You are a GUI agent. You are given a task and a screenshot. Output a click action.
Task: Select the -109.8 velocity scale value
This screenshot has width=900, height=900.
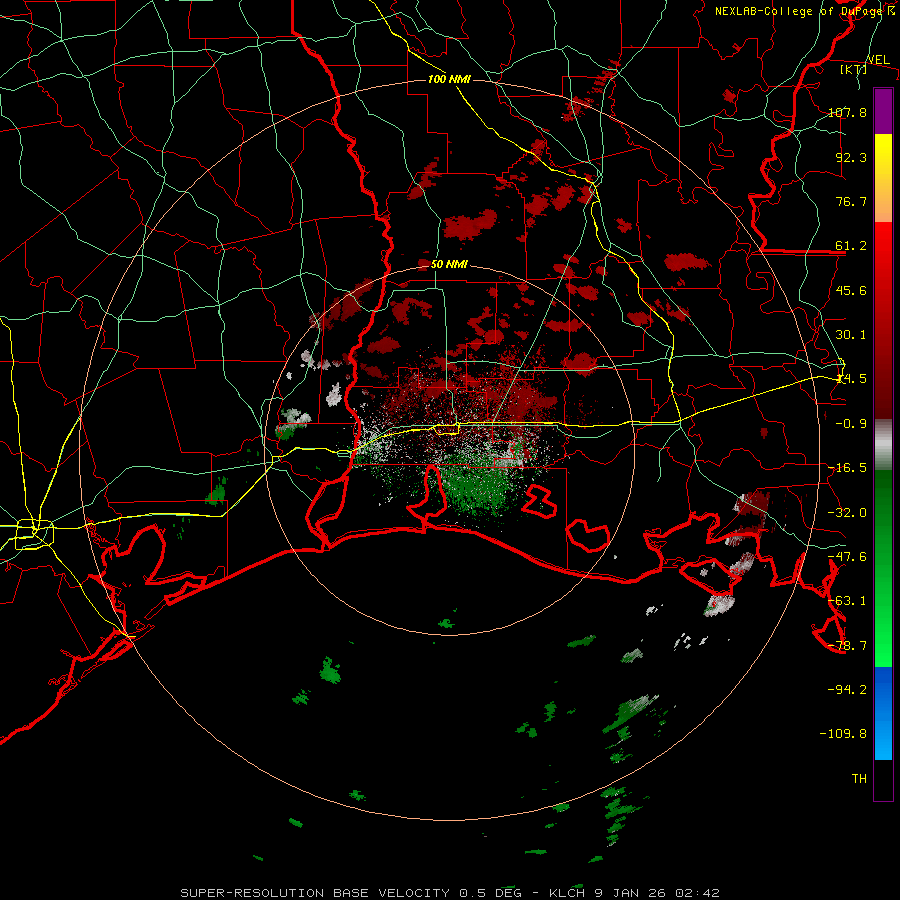pyautogui.click(x=844, y=734)
